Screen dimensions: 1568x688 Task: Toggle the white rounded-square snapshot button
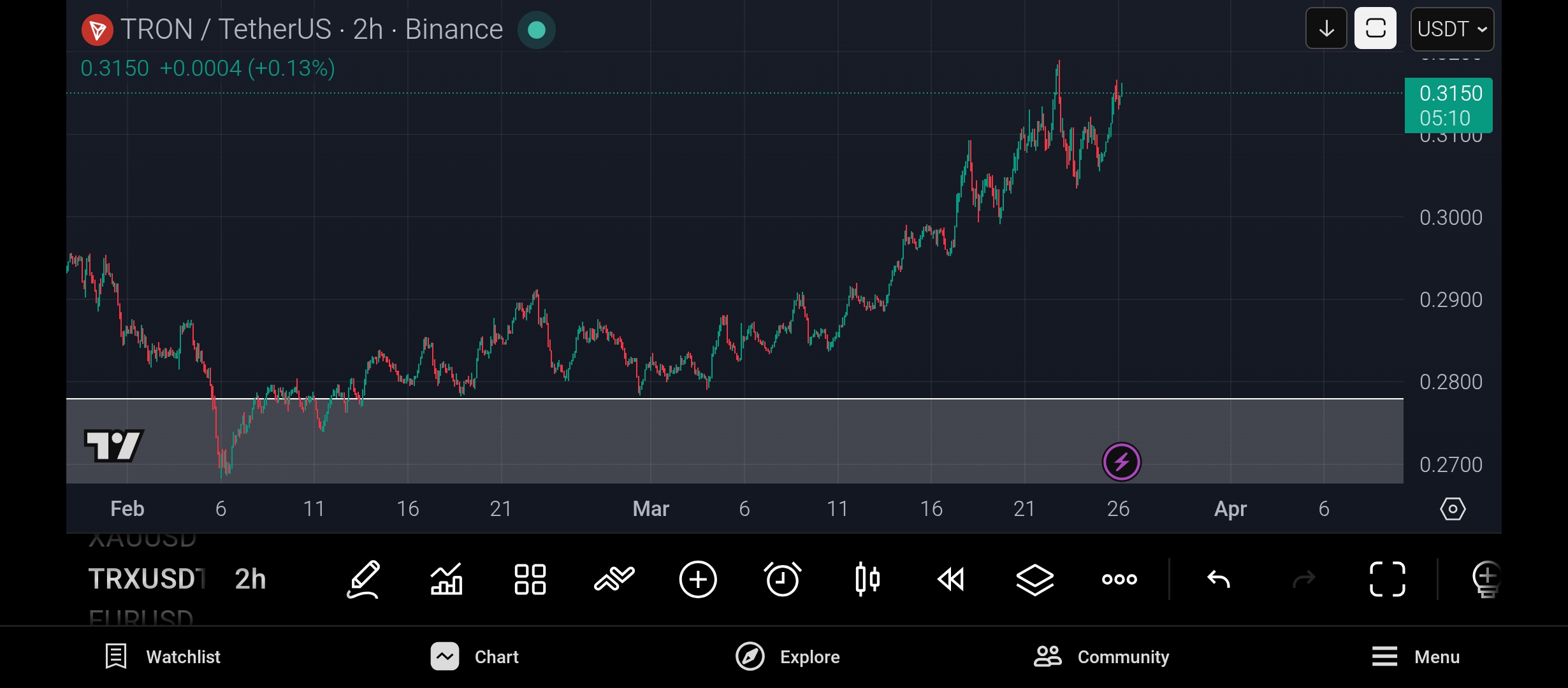click(x=1375, y=29)
